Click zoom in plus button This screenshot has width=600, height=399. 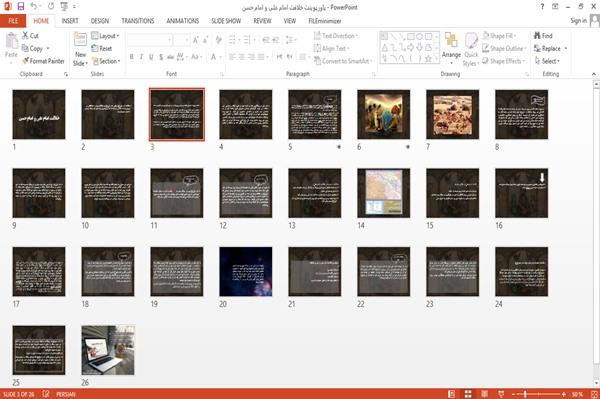point(564,394)
